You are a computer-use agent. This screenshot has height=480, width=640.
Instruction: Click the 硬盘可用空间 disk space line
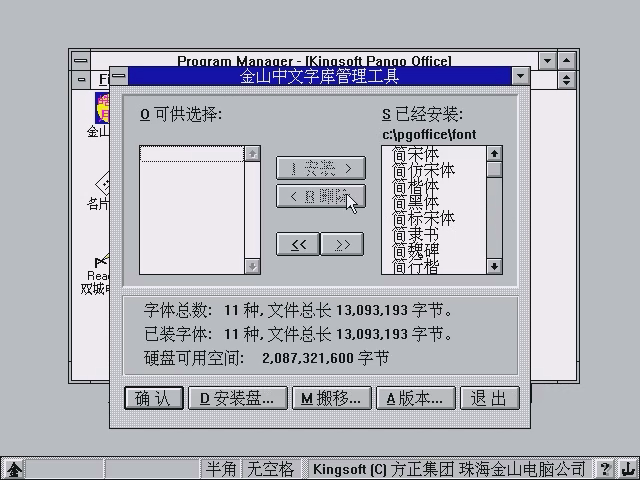pos(266,358)
